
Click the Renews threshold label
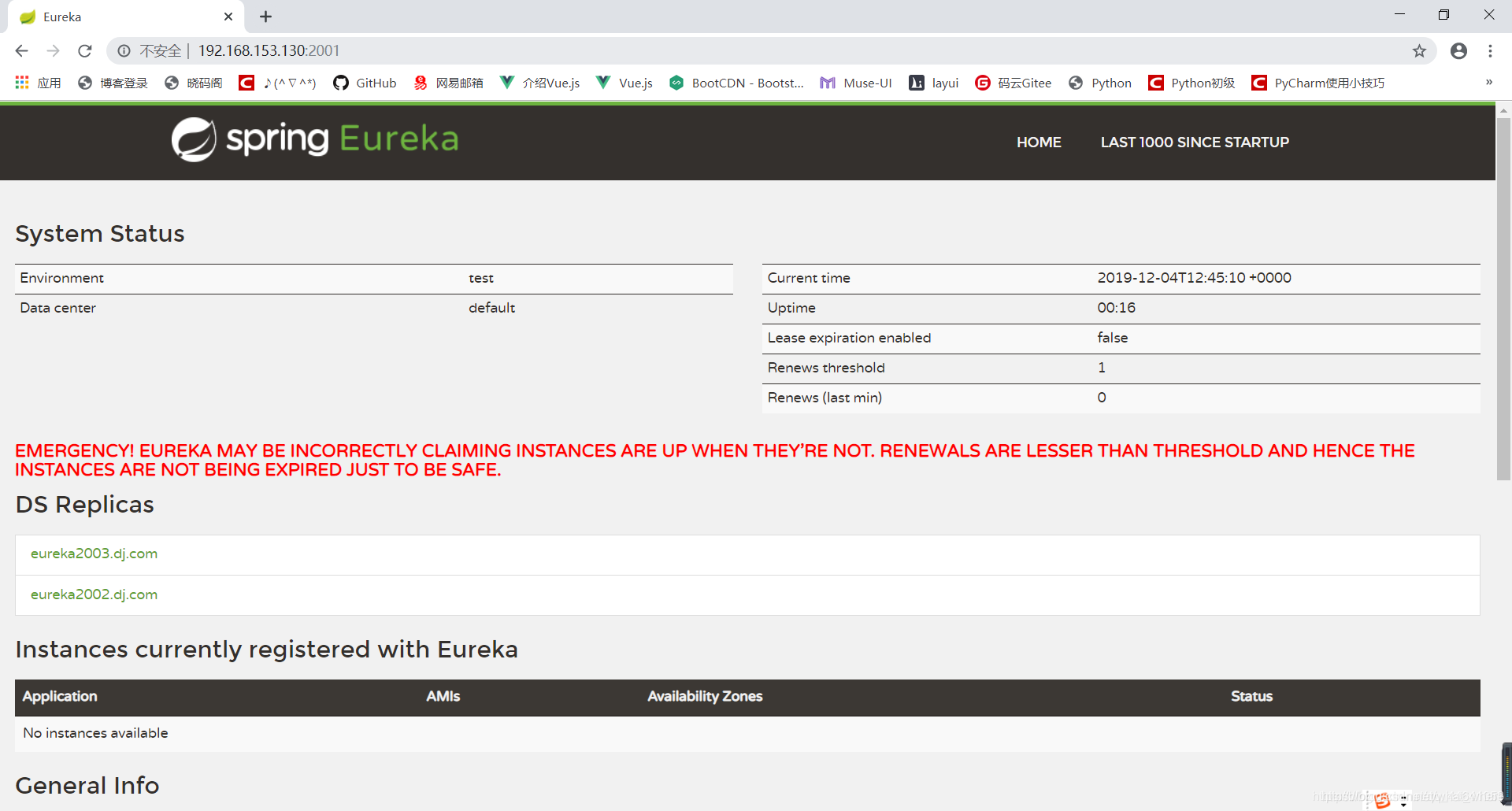click(826, 368)
